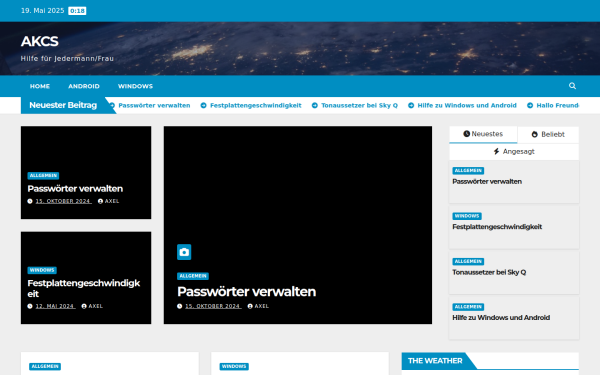
Task: Click the author icon on the small Passwörter verwalten card
Action: 100,201
